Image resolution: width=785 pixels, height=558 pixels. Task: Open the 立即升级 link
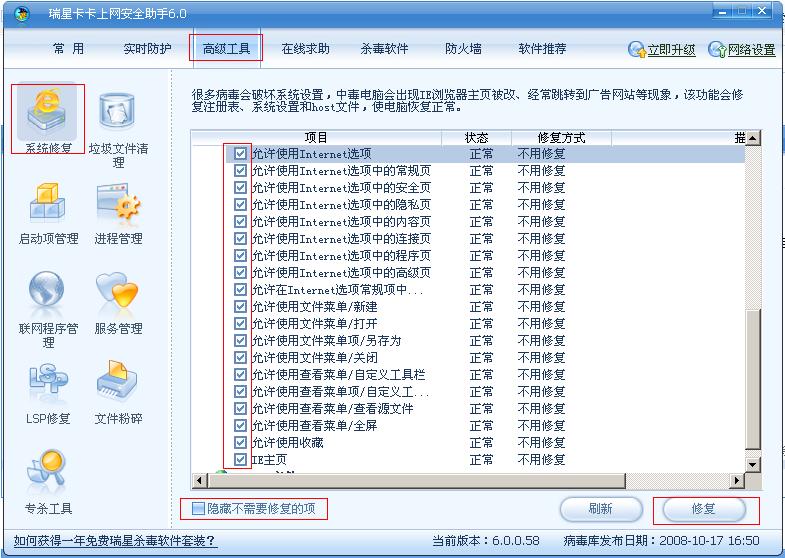point(671,50)
